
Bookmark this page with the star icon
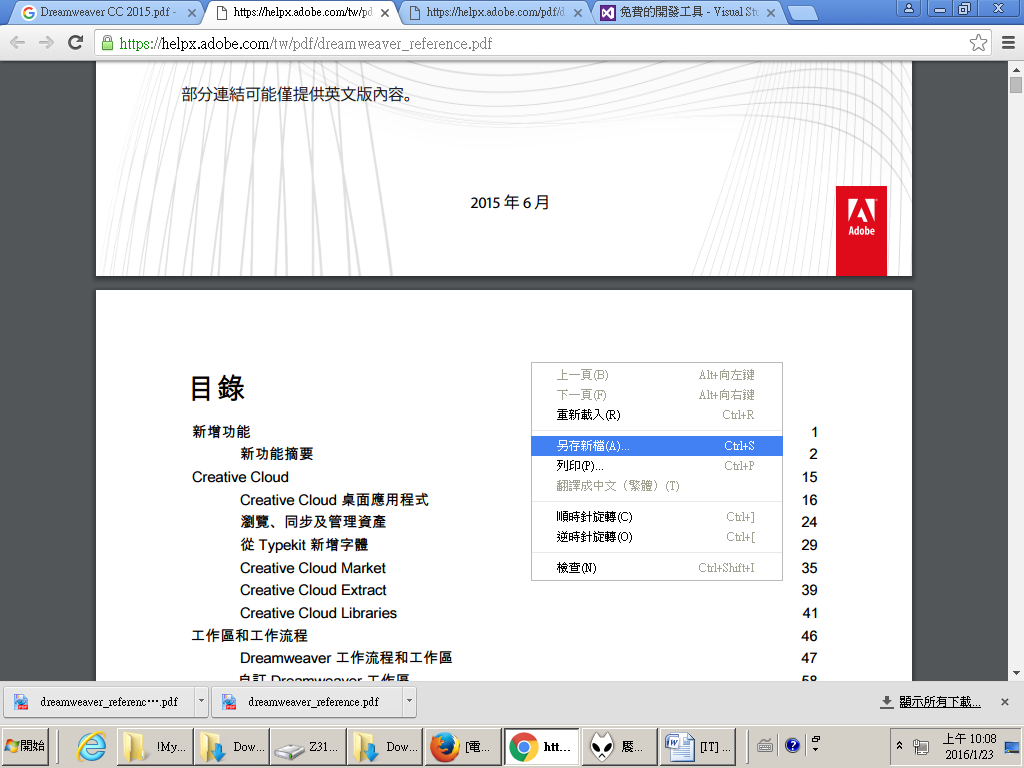978,43
